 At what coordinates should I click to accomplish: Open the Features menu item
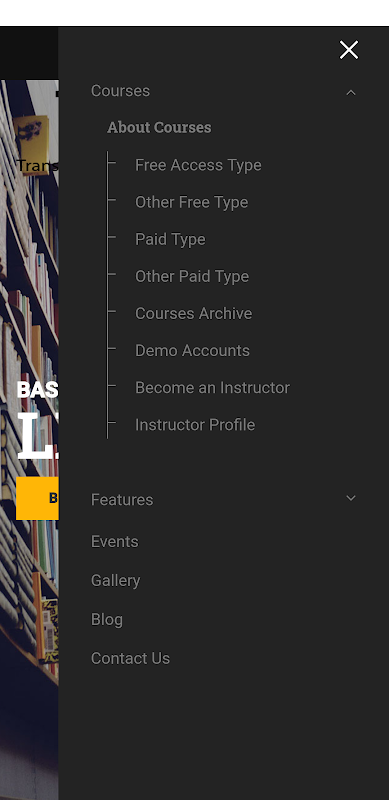pyautogui.click(x=122, y=499)
